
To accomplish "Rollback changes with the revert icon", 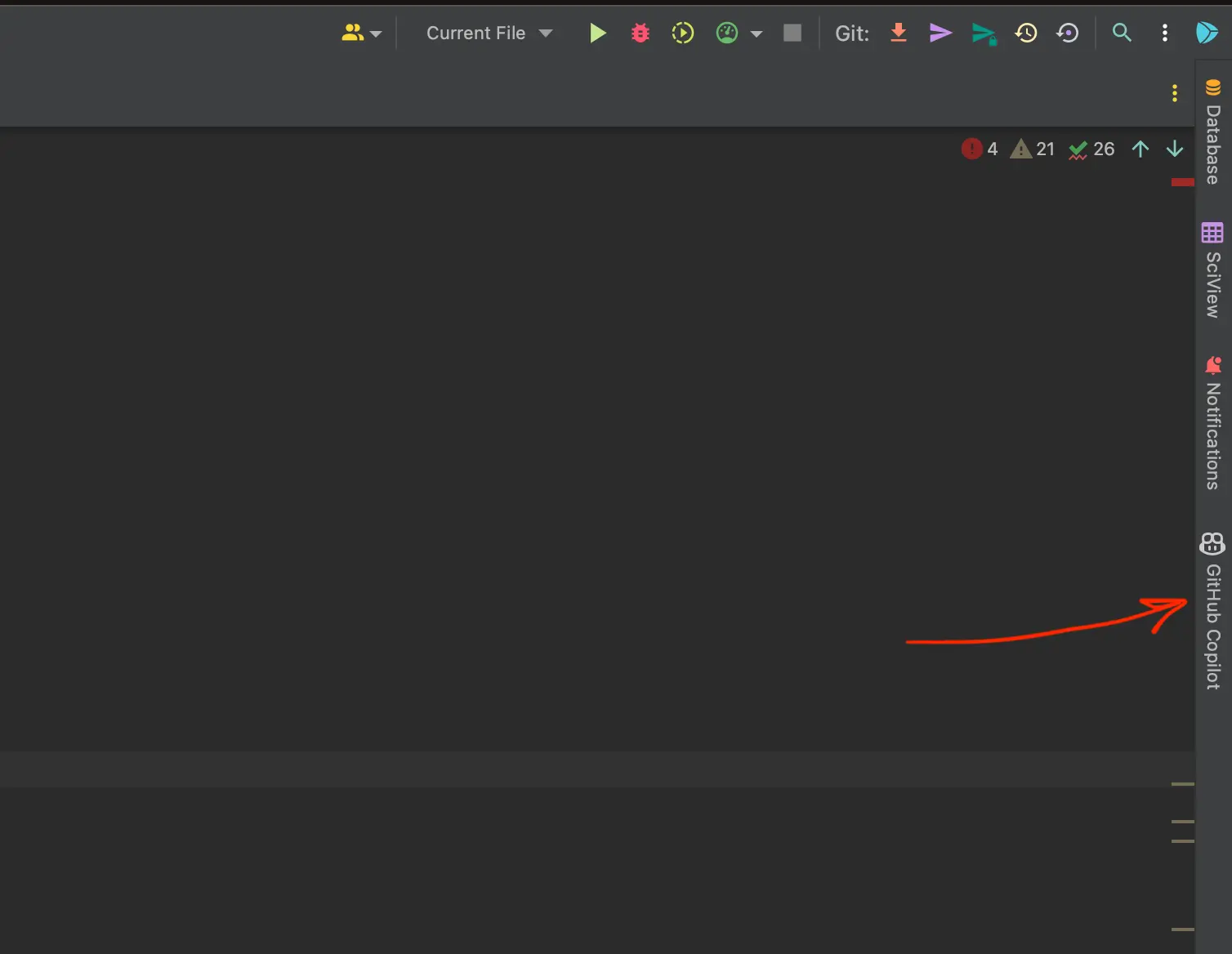I will pos(1068,33).
